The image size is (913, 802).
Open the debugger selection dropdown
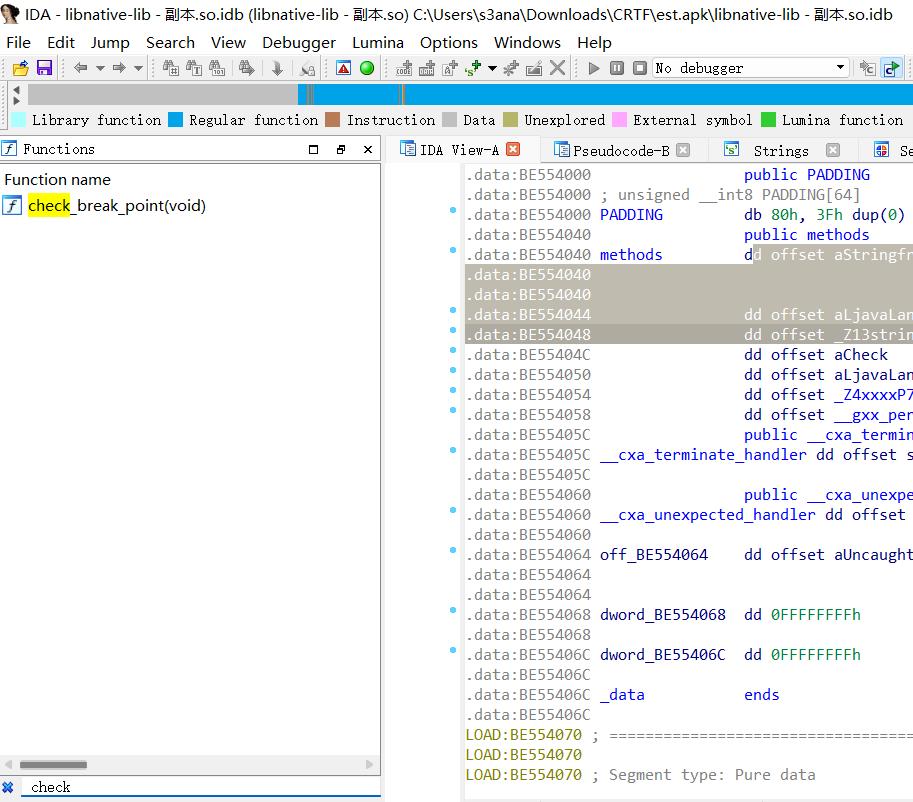point(840,68)
